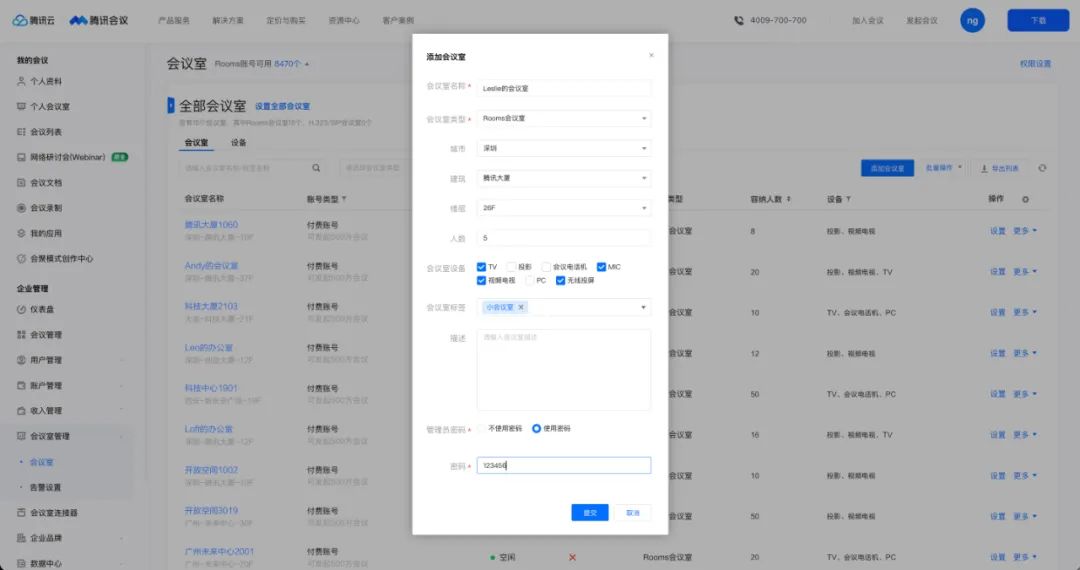The height and width of the screenshot is (570, 1080).
Task: Click the 腾讯会议 logo in header
Action: pos(98,21)
